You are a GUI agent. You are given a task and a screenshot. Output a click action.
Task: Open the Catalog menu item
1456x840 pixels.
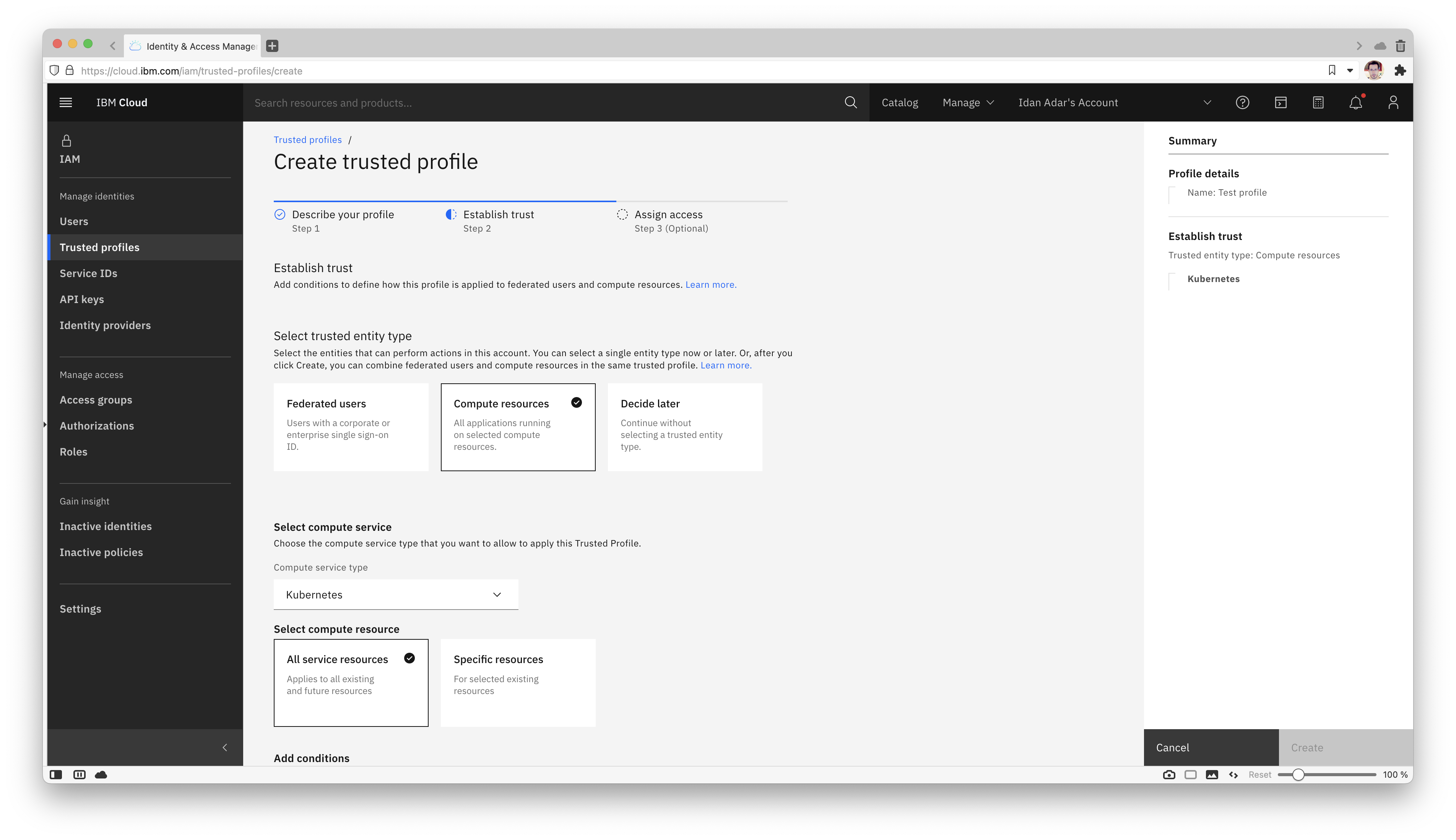[899, 102]
